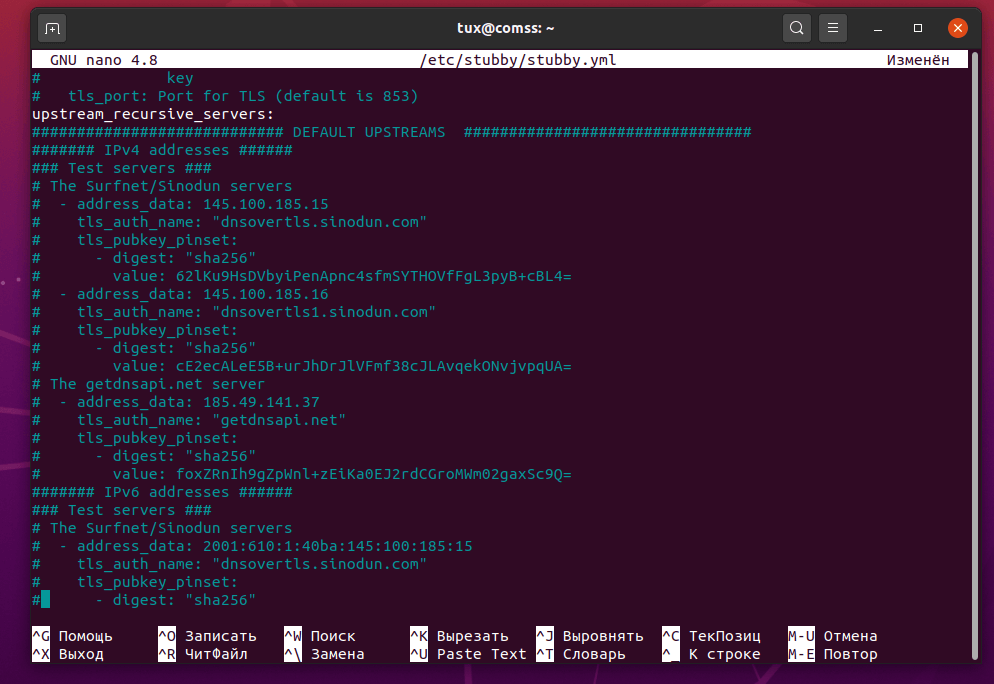994x684 pixels.
Task: Open a new terminal tab
Action: pyautogui.click(x=52, y=29)
